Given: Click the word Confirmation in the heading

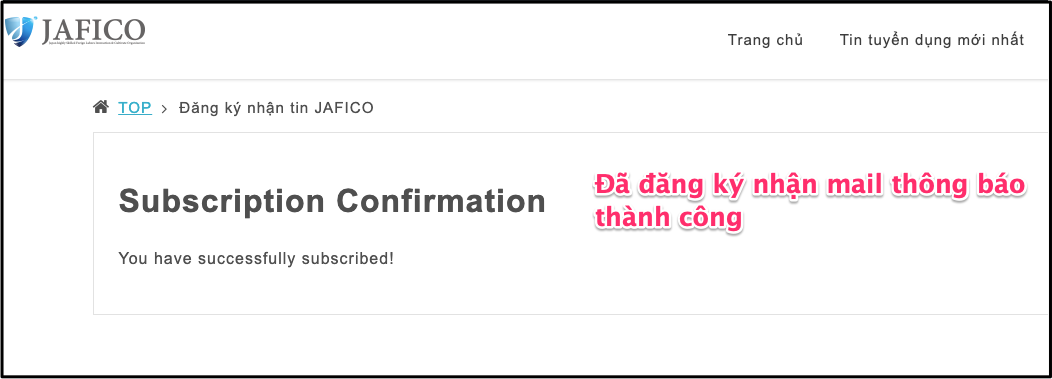Looking at the screenshot, I should pos(441,200).
